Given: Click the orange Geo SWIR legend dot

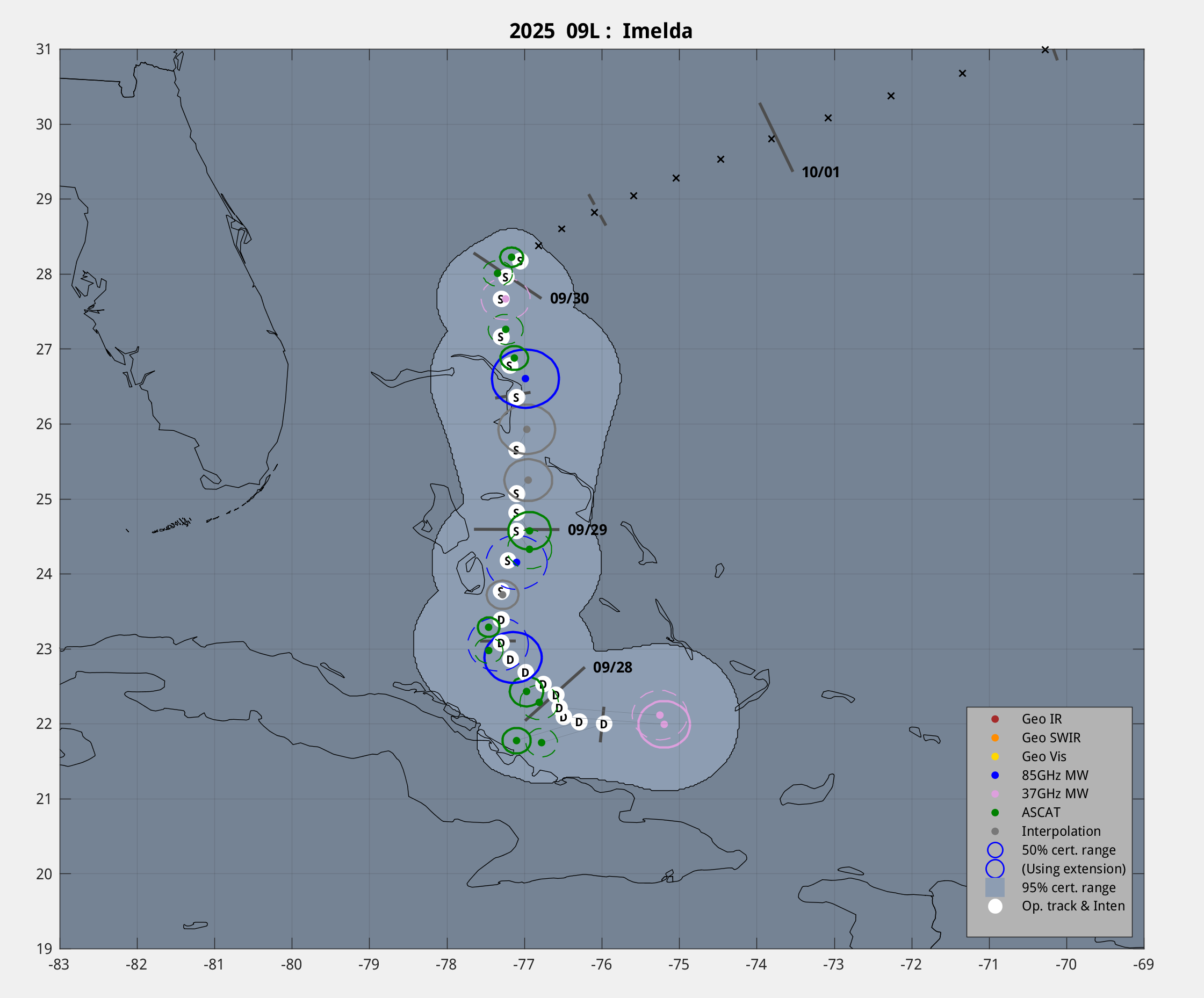Looking at the screenshot, I should [x=994, y=737].
